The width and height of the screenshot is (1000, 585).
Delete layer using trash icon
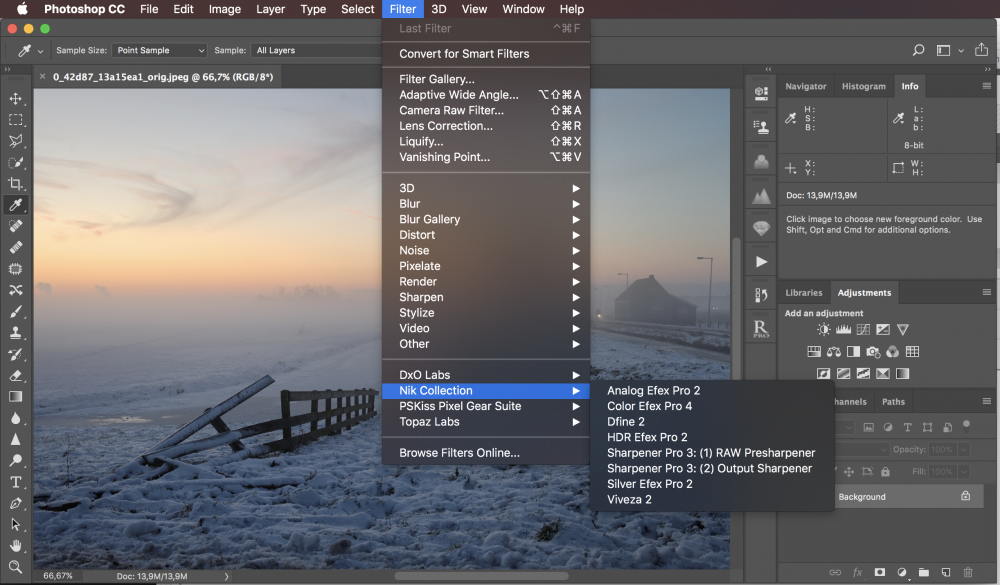point(967,572)
